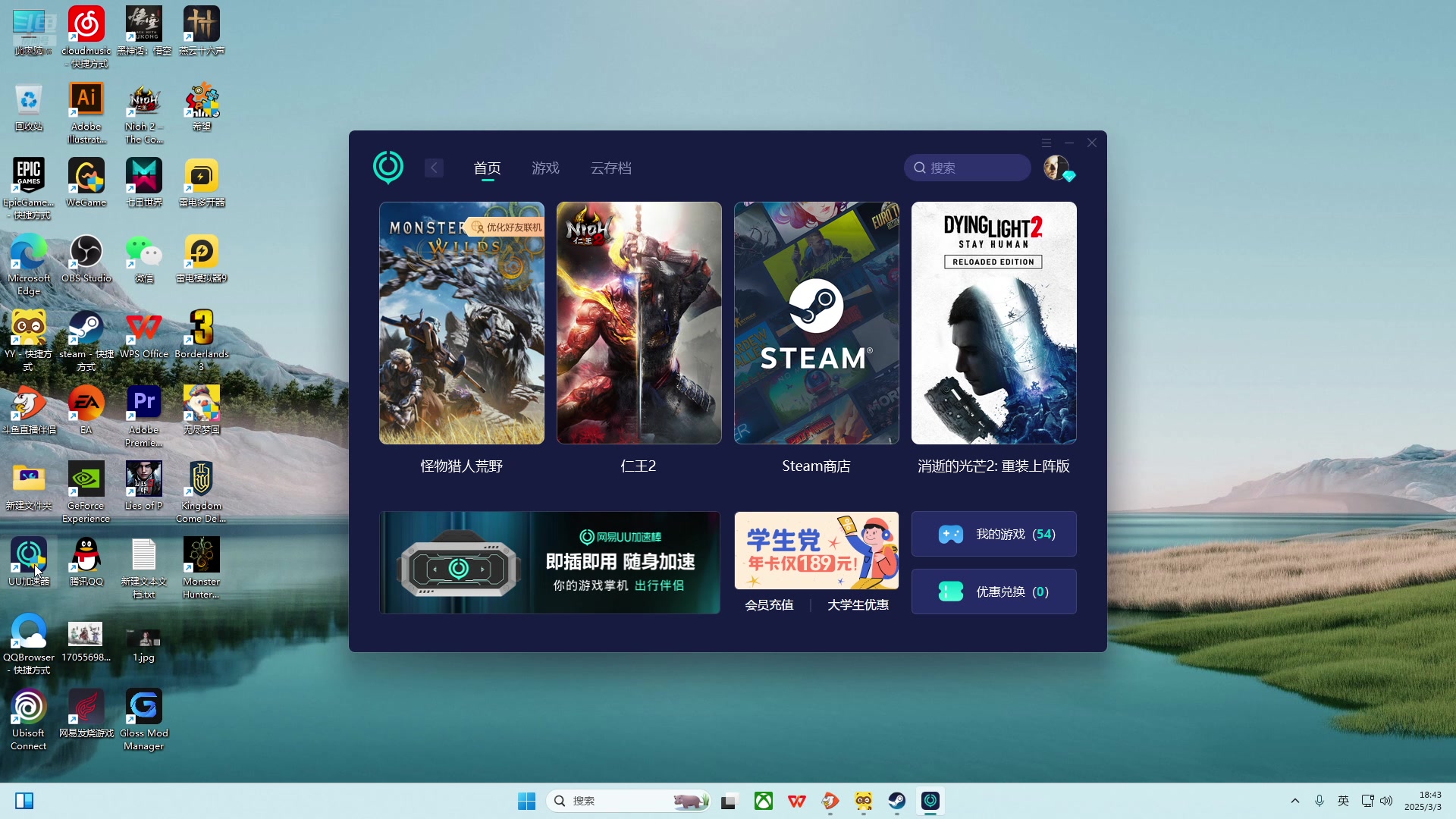Select the 黑神话:悟空 desktop icon

coord(144,30)
